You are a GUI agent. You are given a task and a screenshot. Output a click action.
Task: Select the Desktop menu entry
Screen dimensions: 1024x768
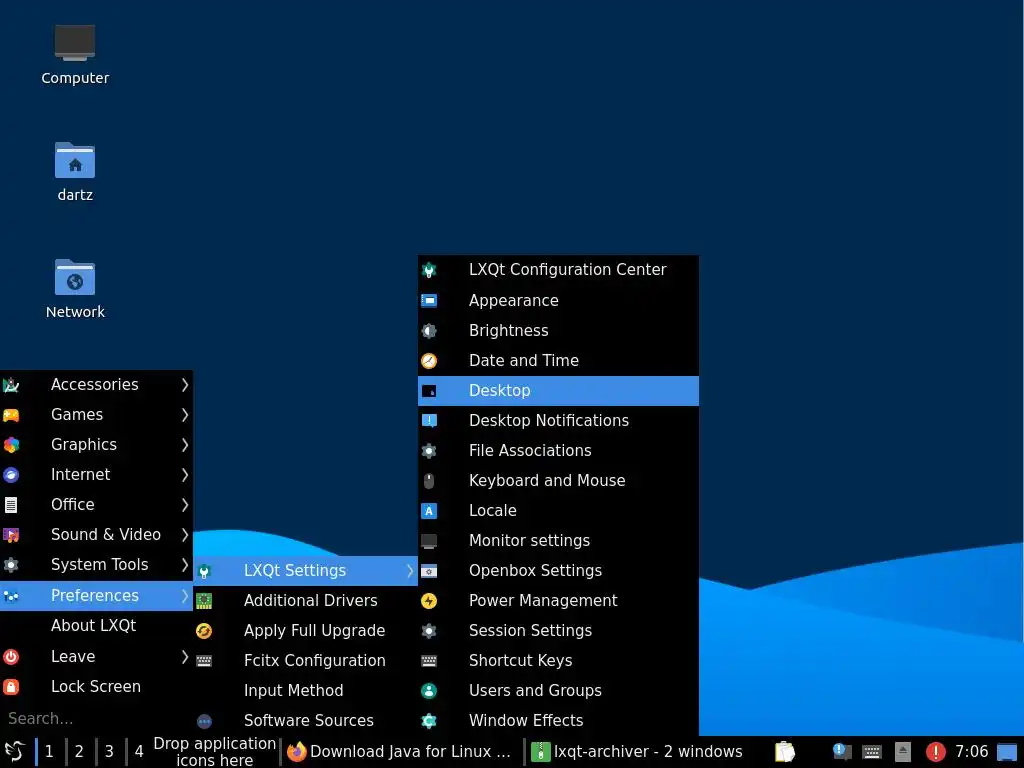558,391
